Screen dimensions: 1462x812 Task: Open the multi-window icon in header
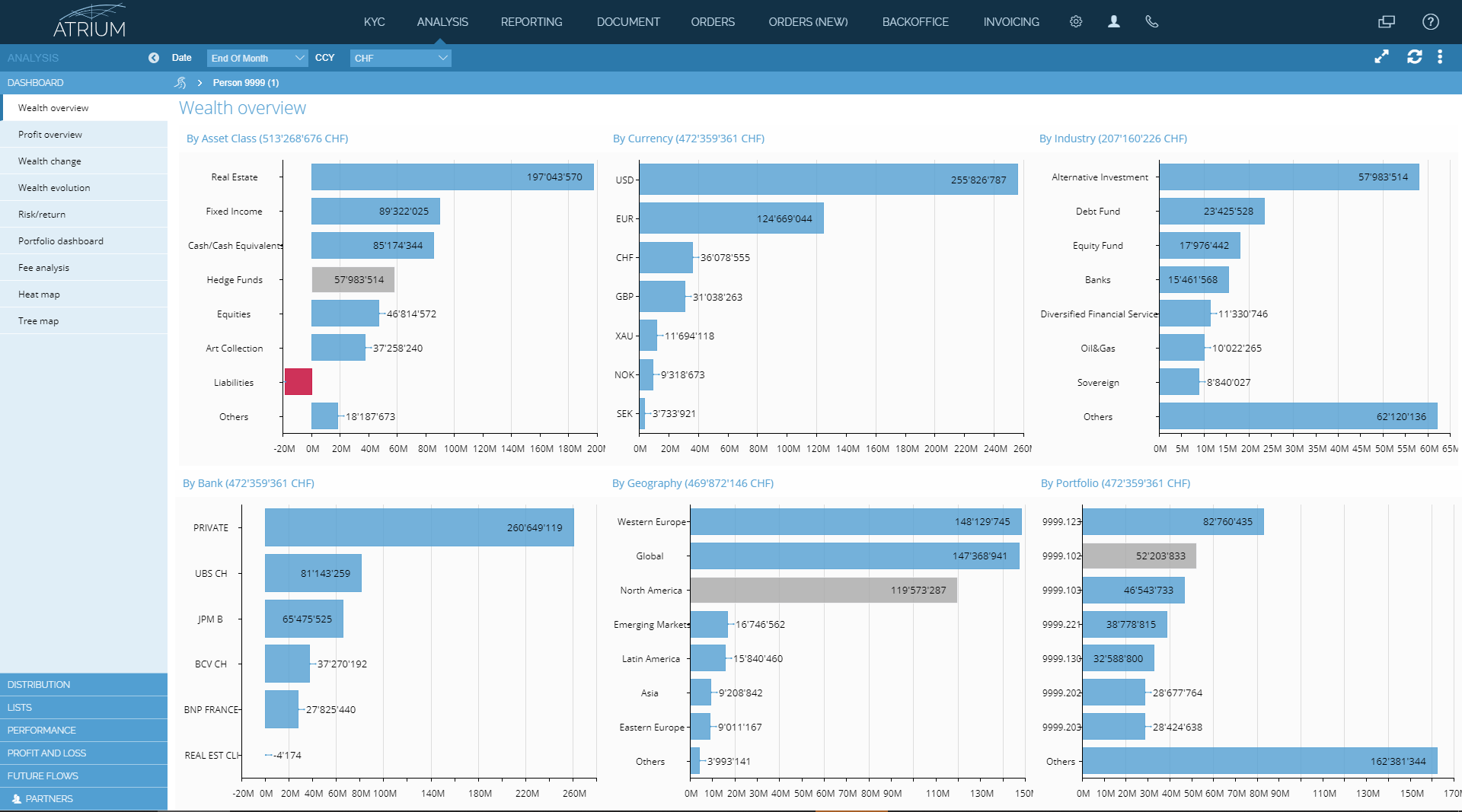[1387, 22]
